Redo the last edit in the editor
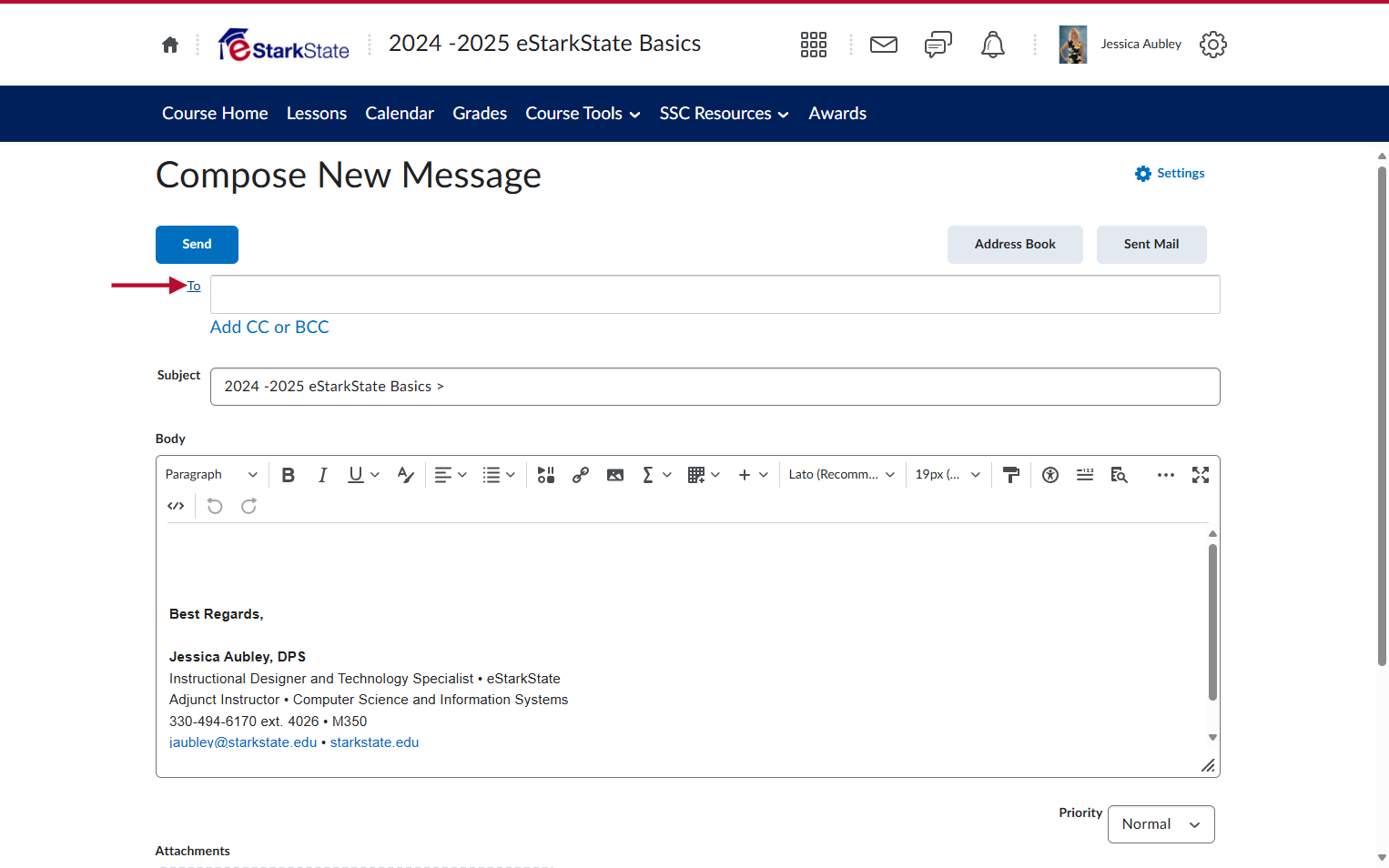1389x868 pixels. 248,506
